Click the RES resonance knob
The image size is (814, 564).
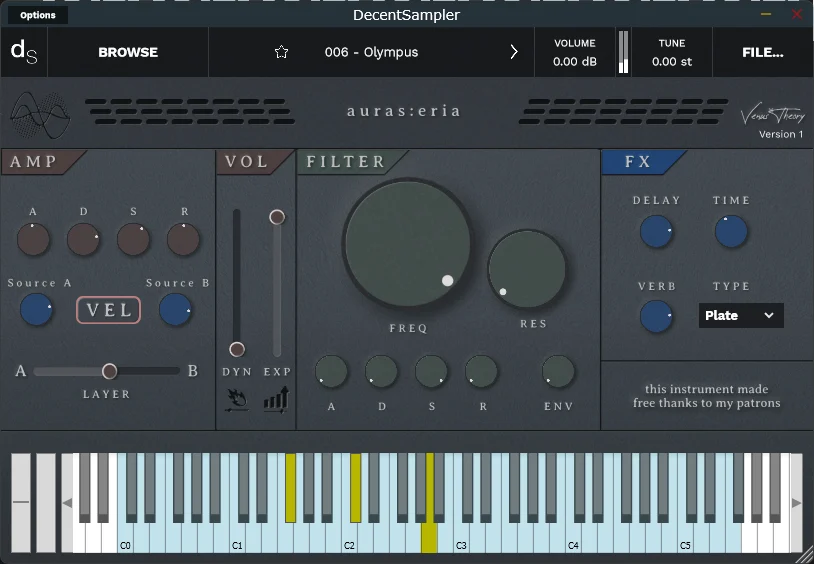527,270
